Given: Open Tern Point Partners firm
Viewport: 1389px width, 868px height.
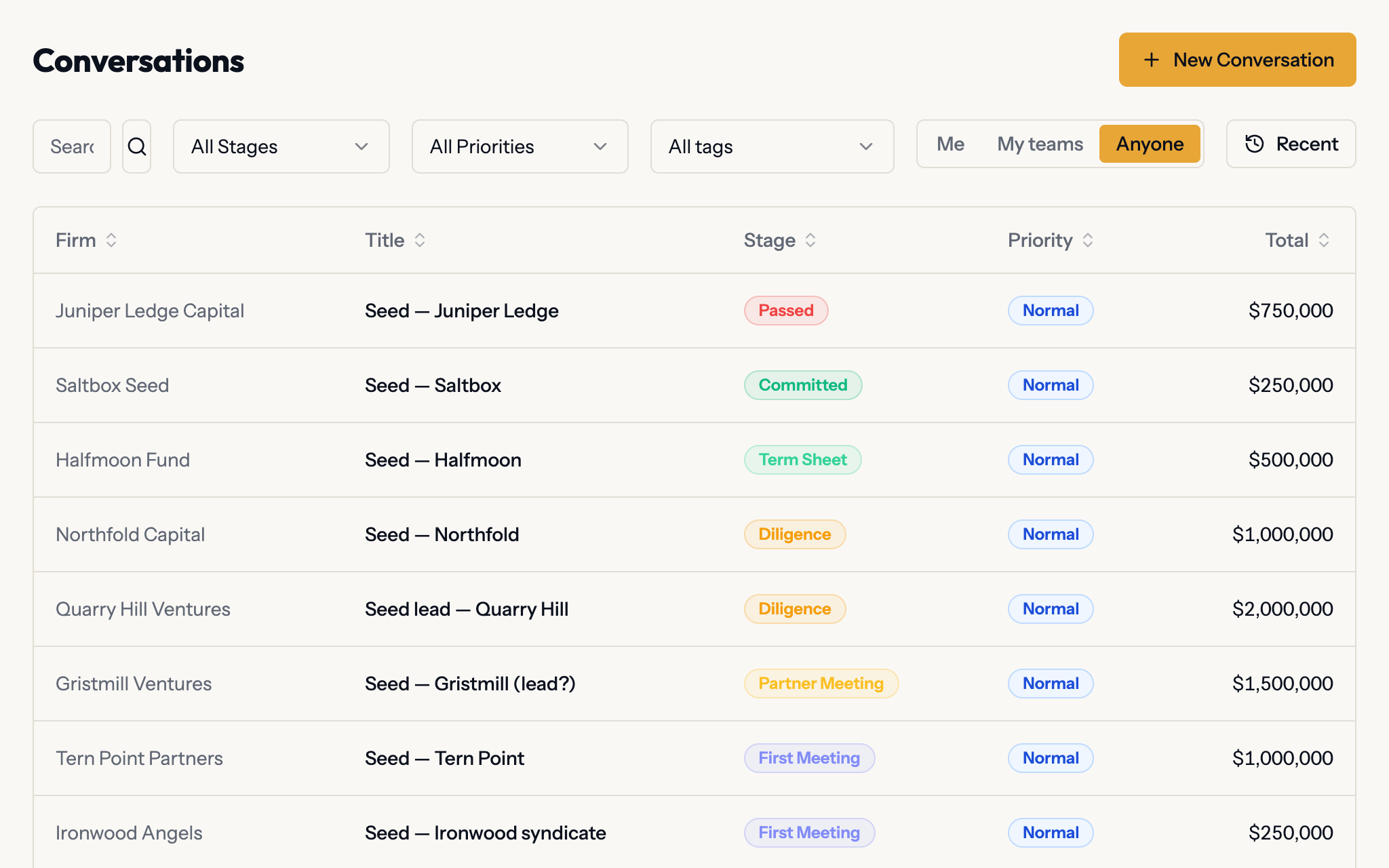Looking at the screenshot, I should tap(139, 758).
